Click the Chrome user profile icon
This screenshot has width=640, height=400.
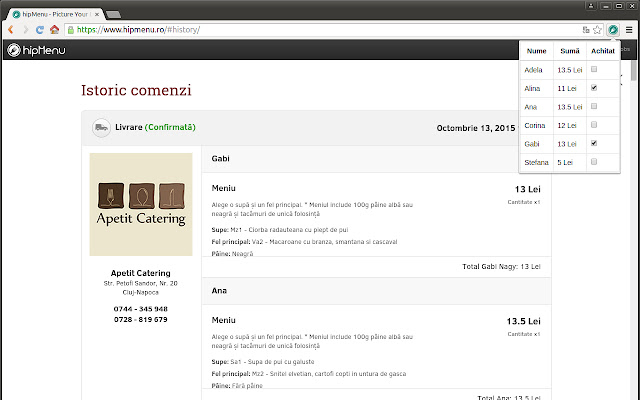click(x=591, y=6)
